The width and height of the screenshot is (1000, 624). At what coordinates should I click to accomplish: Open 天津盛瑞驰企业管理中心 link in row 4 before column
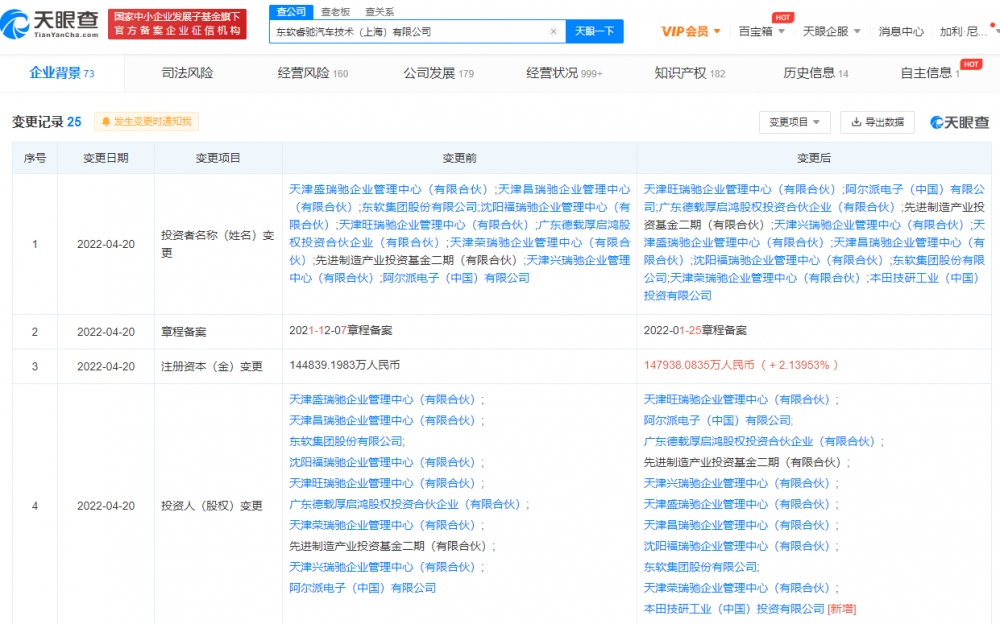tap(382, 399)
